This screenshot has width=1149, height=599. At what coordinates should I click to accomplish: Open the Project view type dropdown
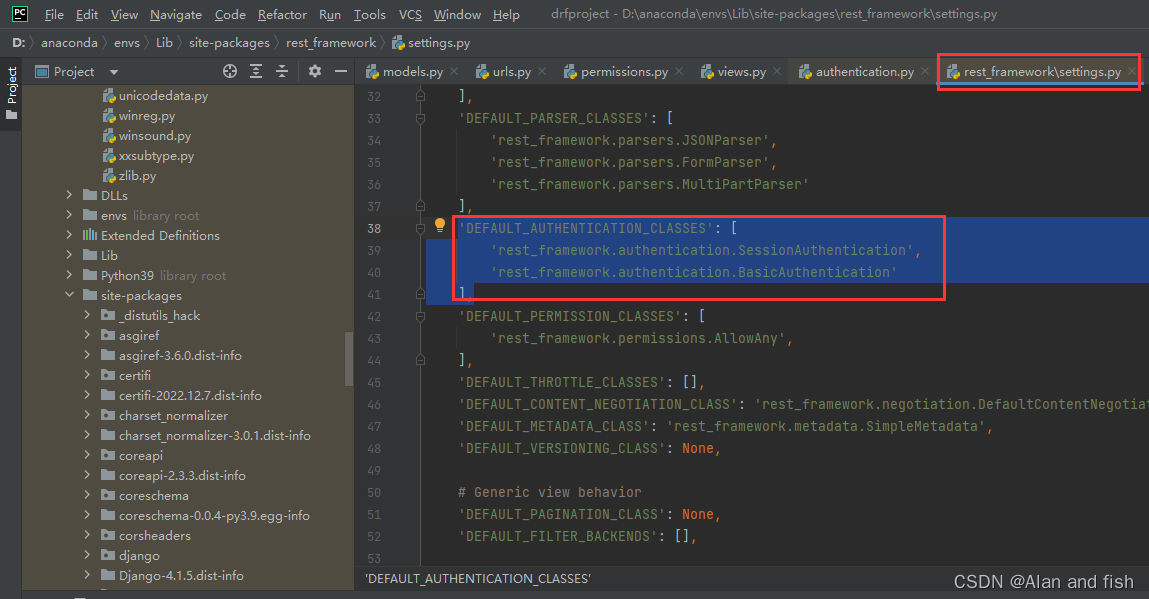[x=112, y=71]
